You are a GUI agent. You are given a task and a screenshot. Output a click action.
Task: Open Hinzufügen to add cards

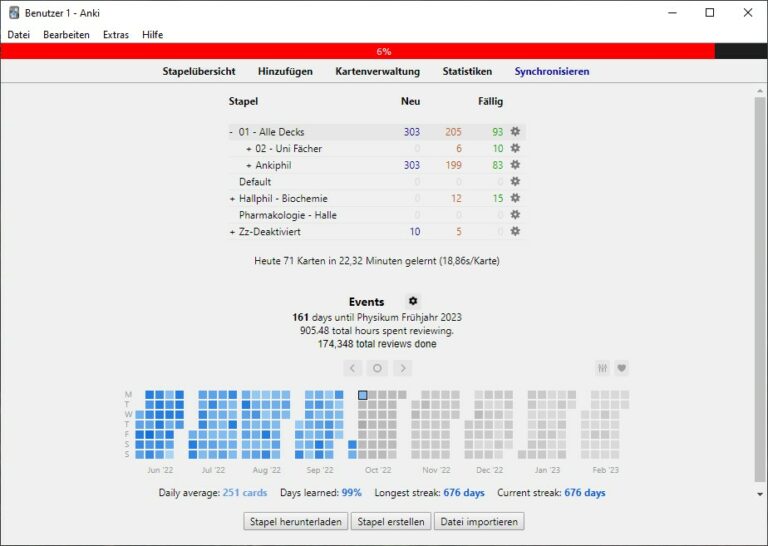pos(285,71)
